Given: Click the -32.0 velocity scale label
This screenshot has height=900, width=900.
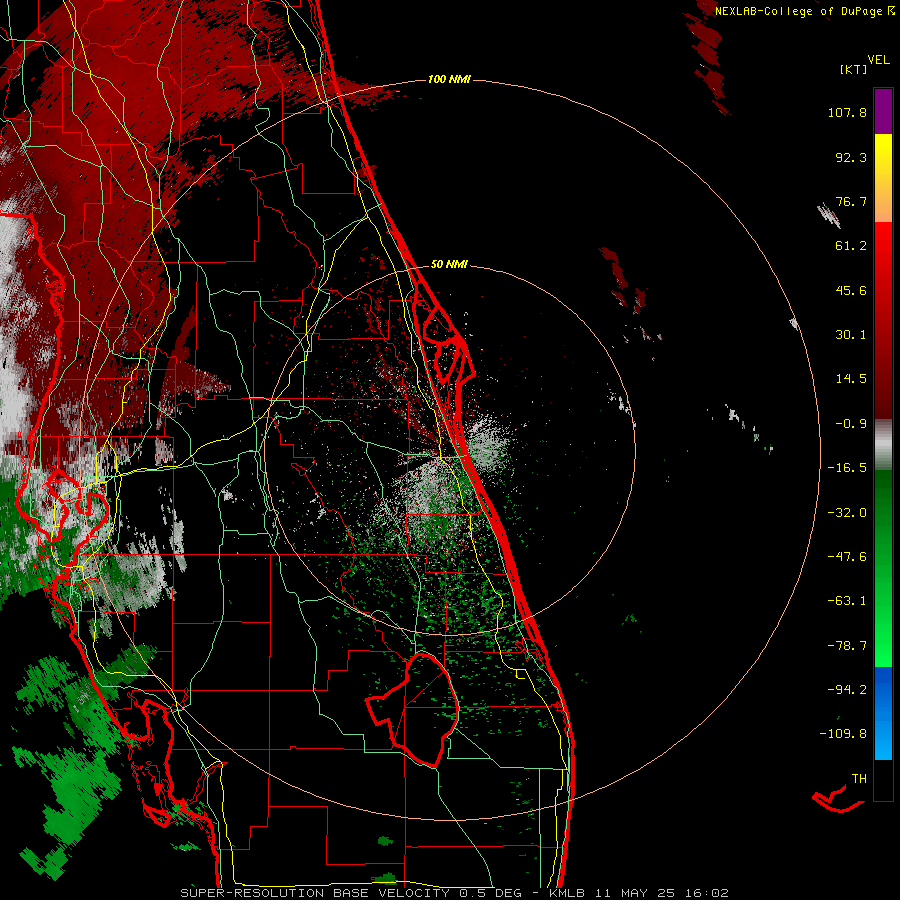Looking at the screenshot, I should pyautogui.click(x=847, y=513).
